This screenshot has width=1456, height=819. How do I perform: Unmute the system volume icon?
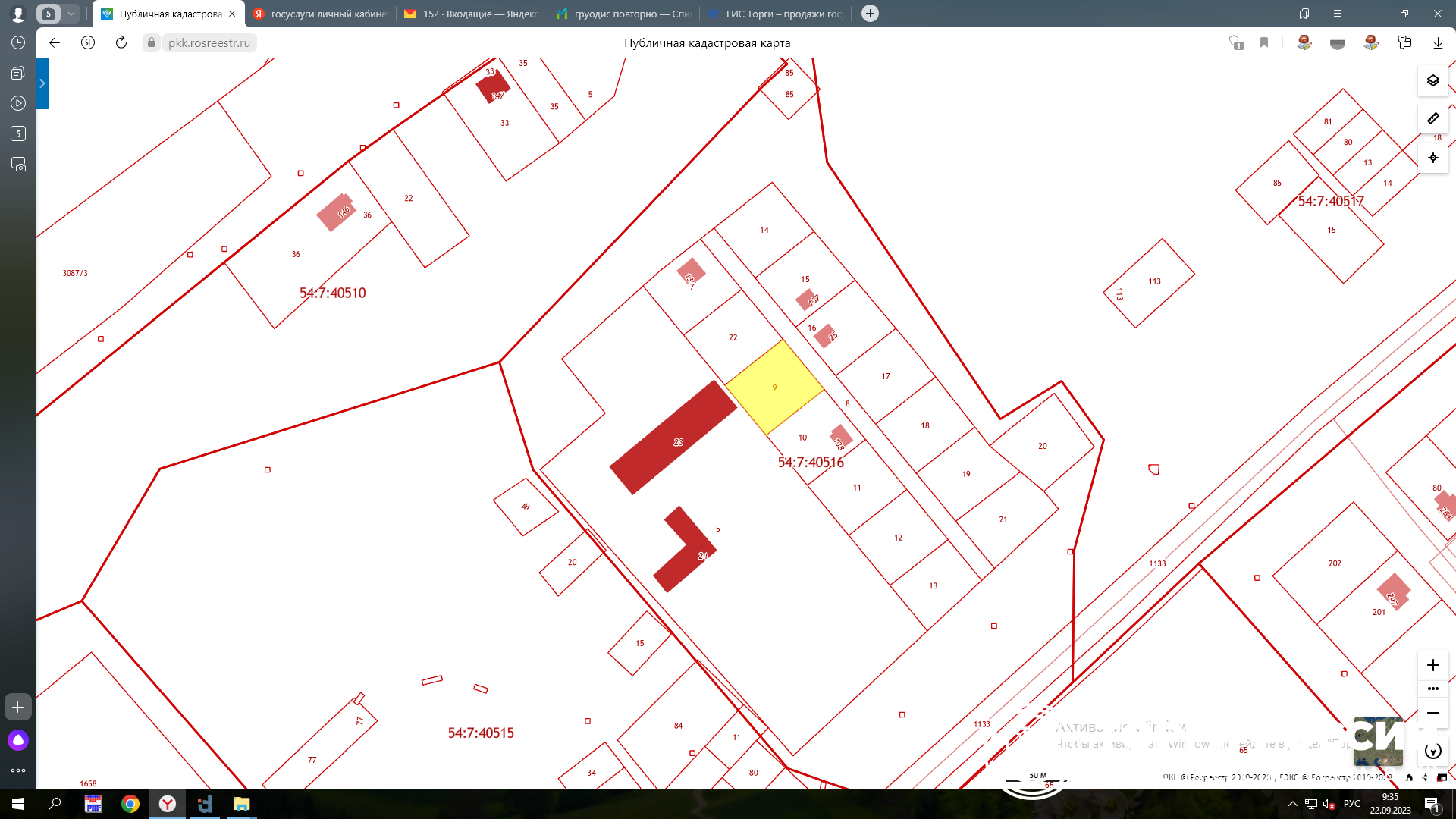tap(1329, 804)
